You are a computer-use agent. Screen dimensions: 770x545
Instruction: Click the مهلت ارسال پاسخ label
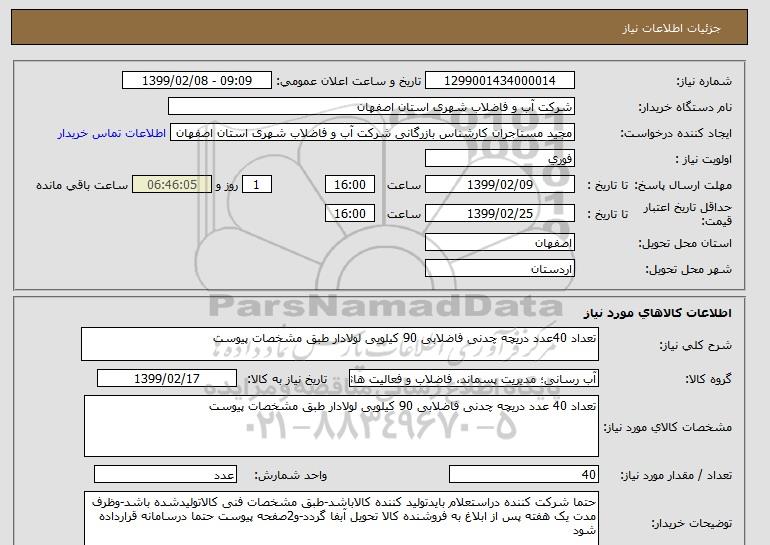point(684,185)
